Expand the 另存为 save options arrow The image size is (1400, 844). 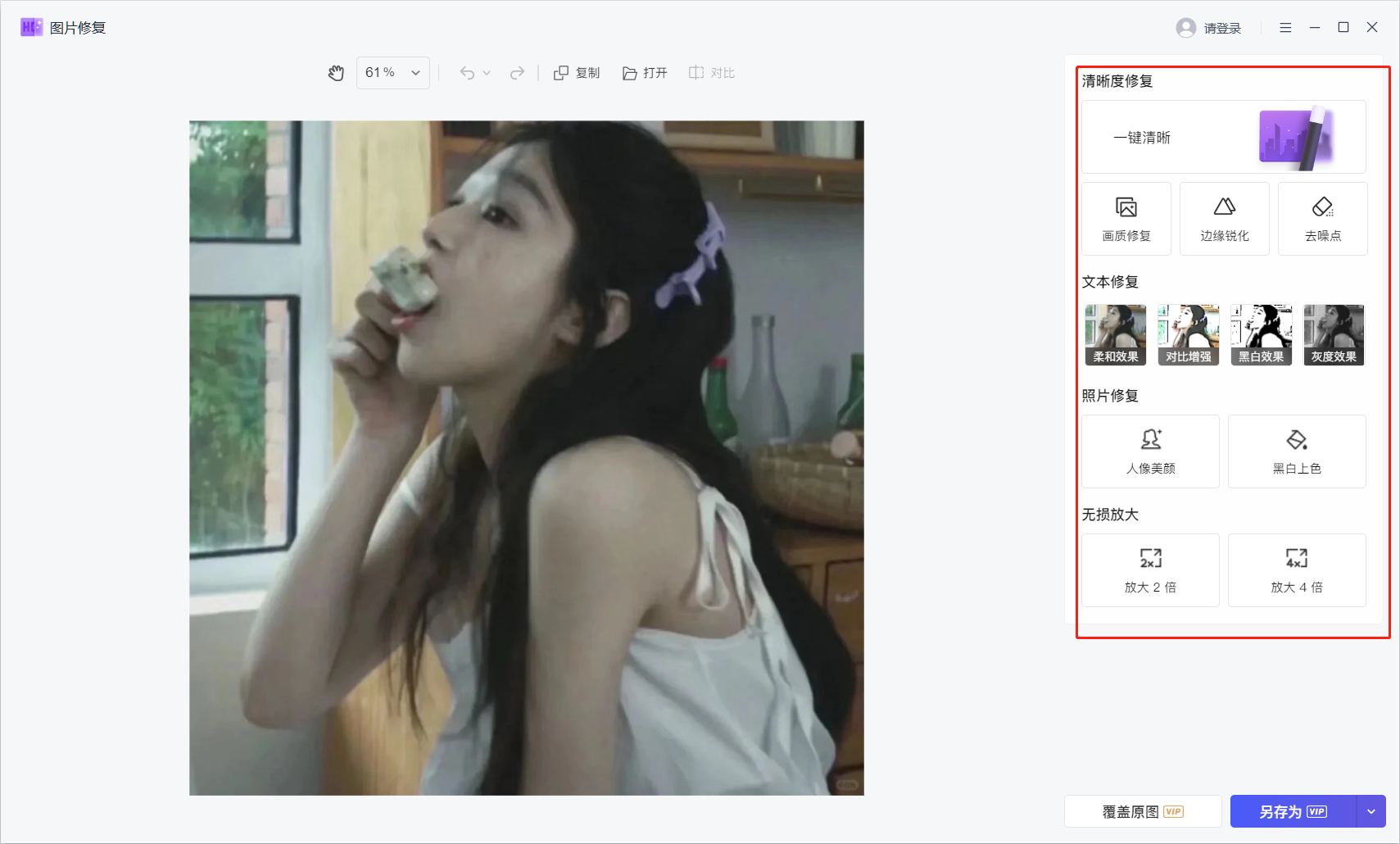click(x=1371, y=811)
